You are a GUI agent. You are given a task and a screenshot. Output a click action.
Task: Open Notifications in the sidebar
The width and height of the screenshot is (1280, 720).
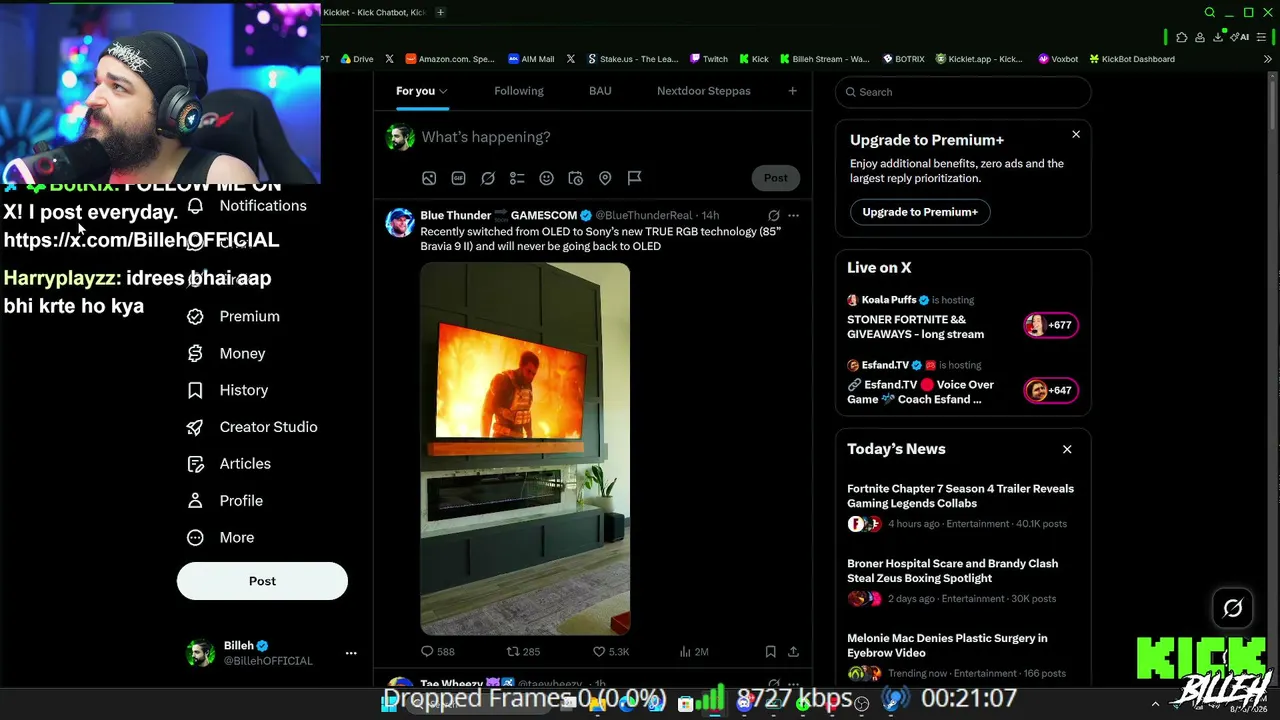point(248,206)
